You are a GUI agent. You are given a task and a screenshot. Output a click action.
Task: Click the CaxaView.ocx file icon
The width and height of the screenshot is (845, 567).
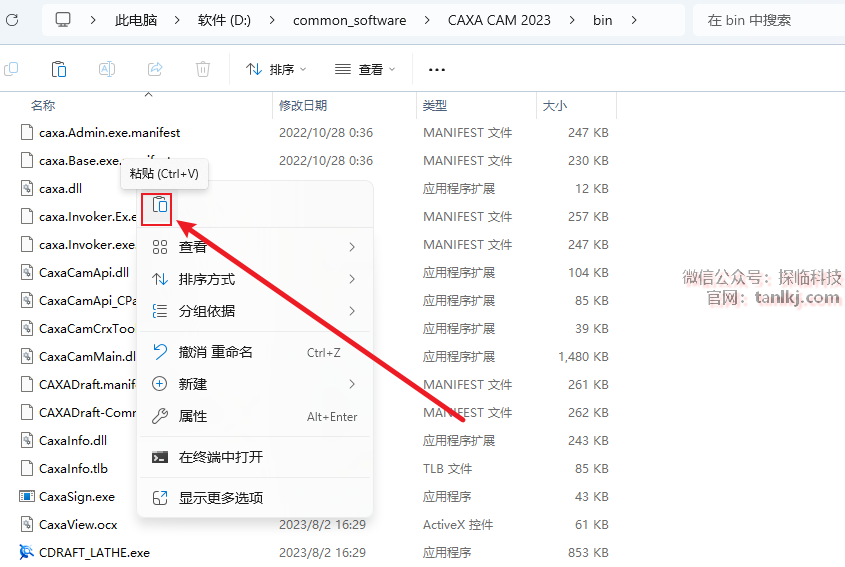coord(26,524)
